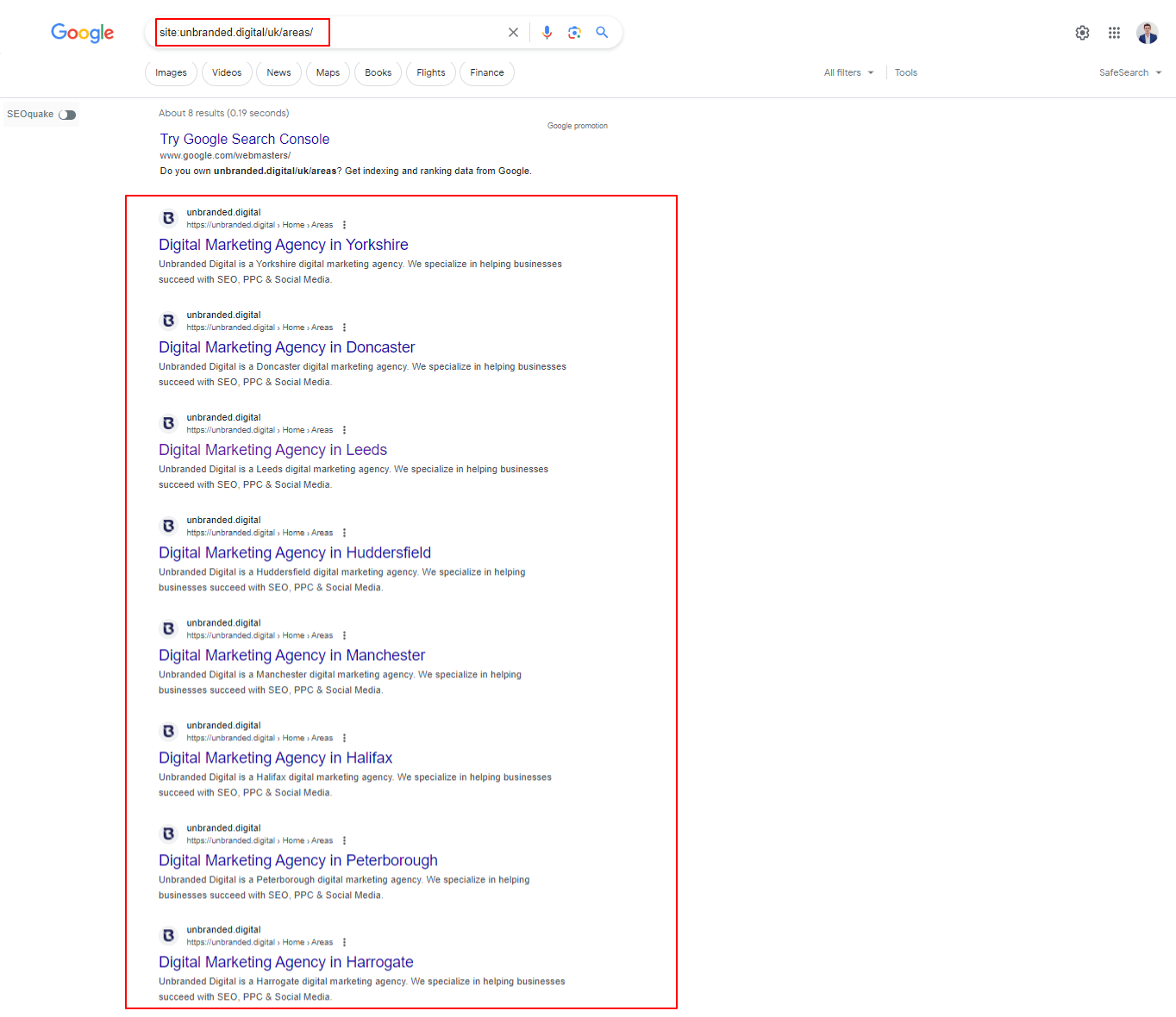Image resolution: width=1176 pixels, height=1017 pixels.
Task: Open Digital Marketing Agency in Leeds link
Action: [x=273, y=450]
